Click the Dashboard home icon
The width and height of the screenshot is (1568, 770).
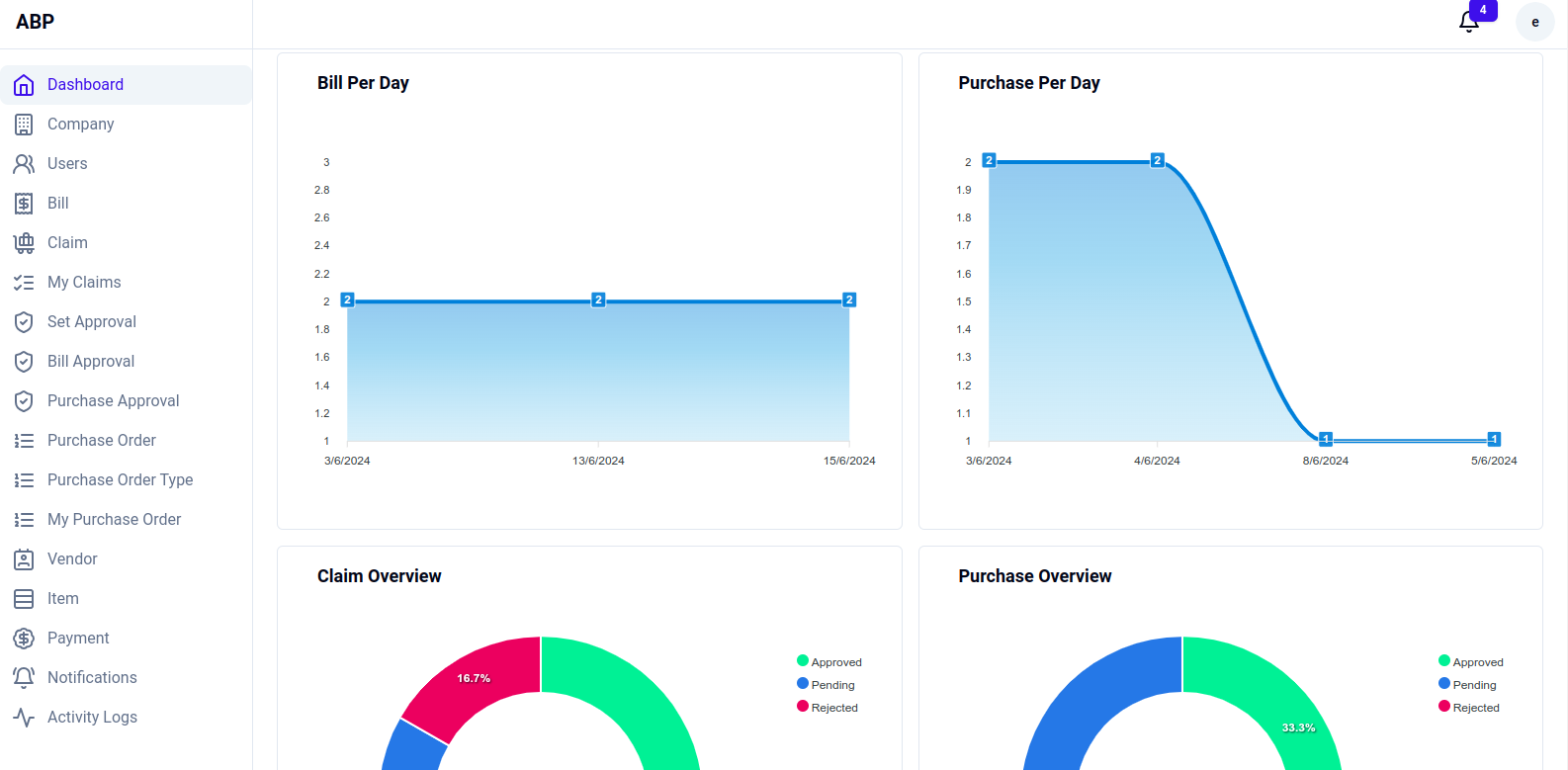[24, 85]
